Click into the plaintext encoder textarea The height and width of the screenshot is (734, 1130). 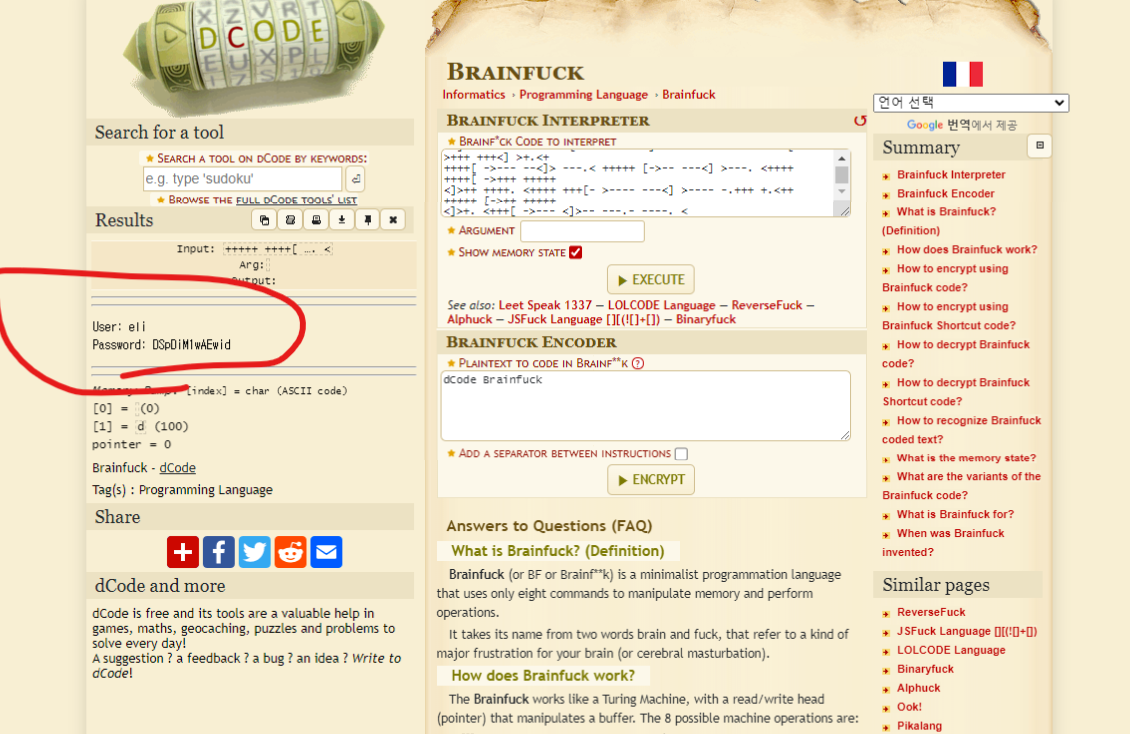pyautogui.click(x=645, y=406)
